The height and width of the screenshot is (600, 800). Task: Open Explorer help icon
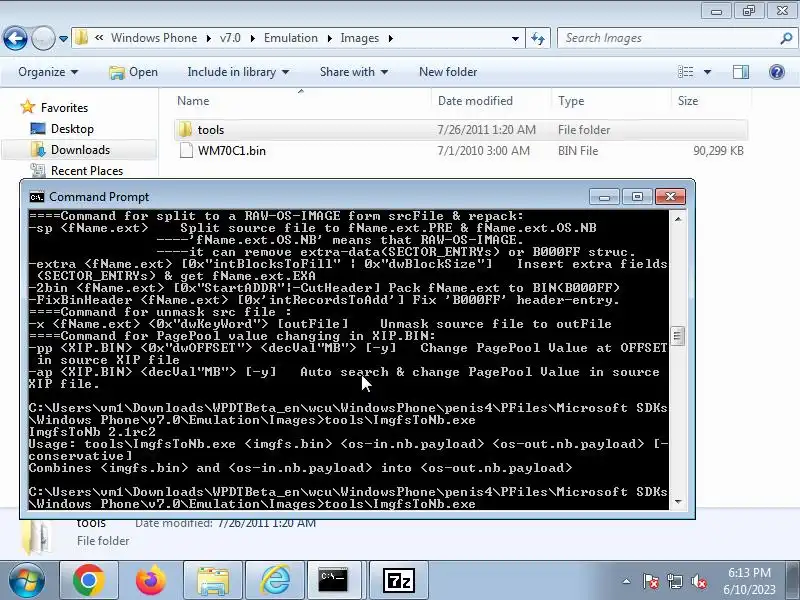777,72
